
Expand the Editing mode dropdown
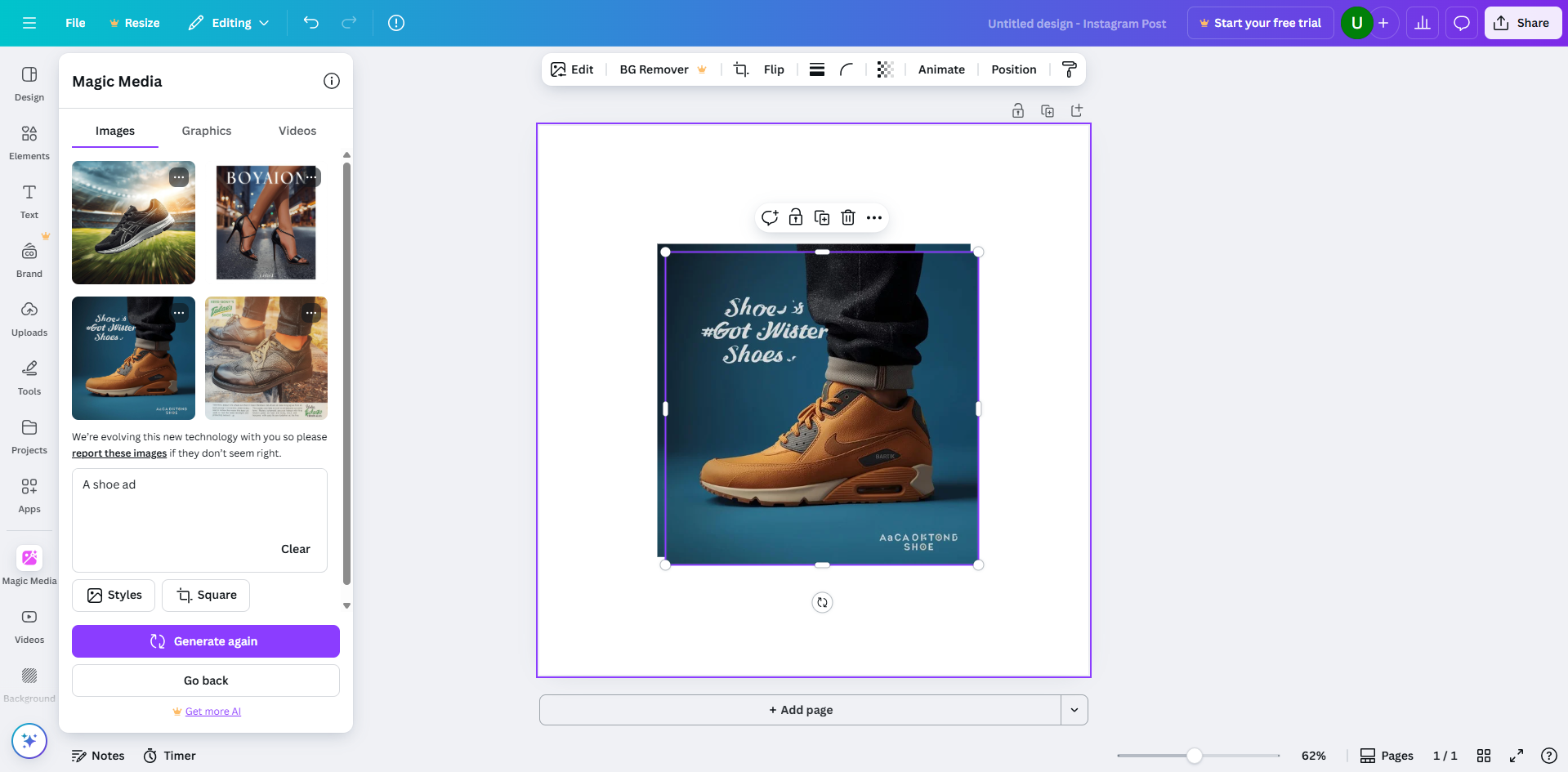coord(263,23)
